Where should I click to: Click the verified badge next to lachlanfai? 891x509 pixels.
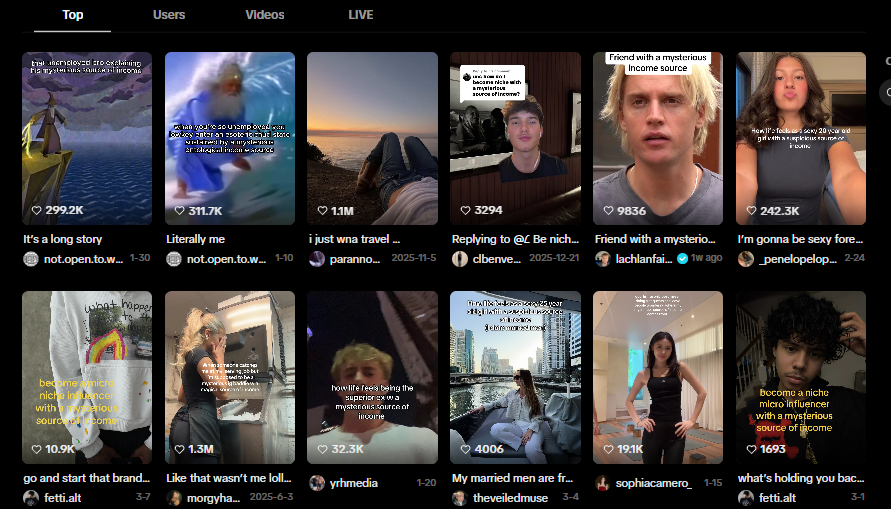tap(682, 258)
